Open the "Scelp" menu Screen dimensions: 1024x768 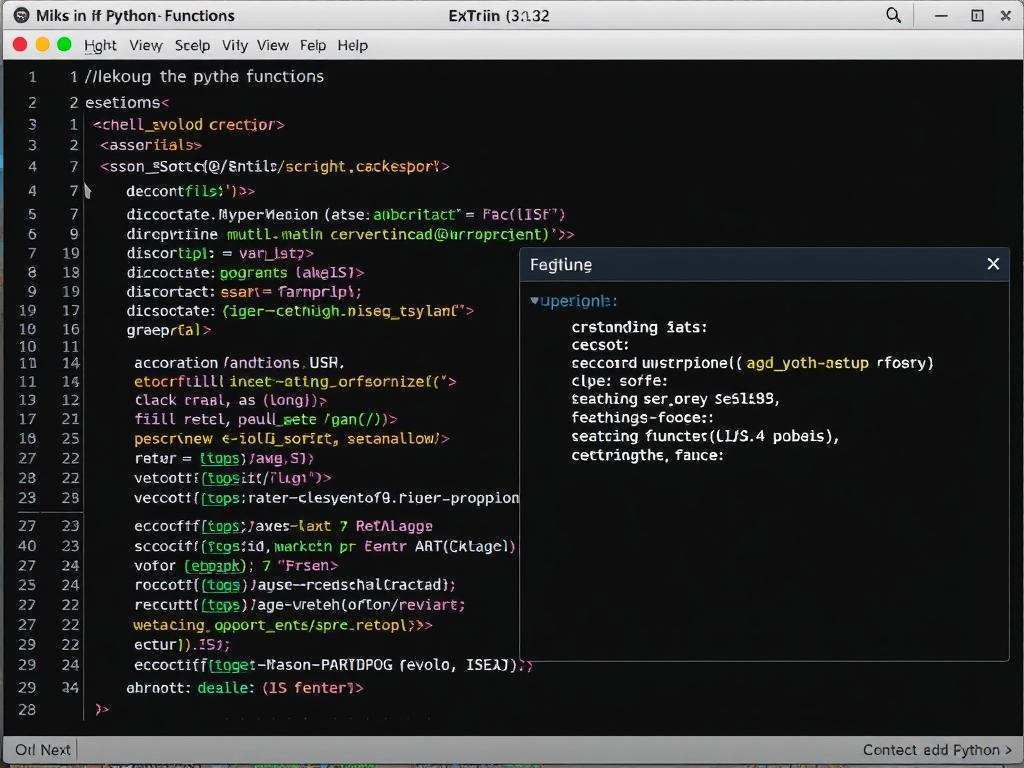coord(193,45)
